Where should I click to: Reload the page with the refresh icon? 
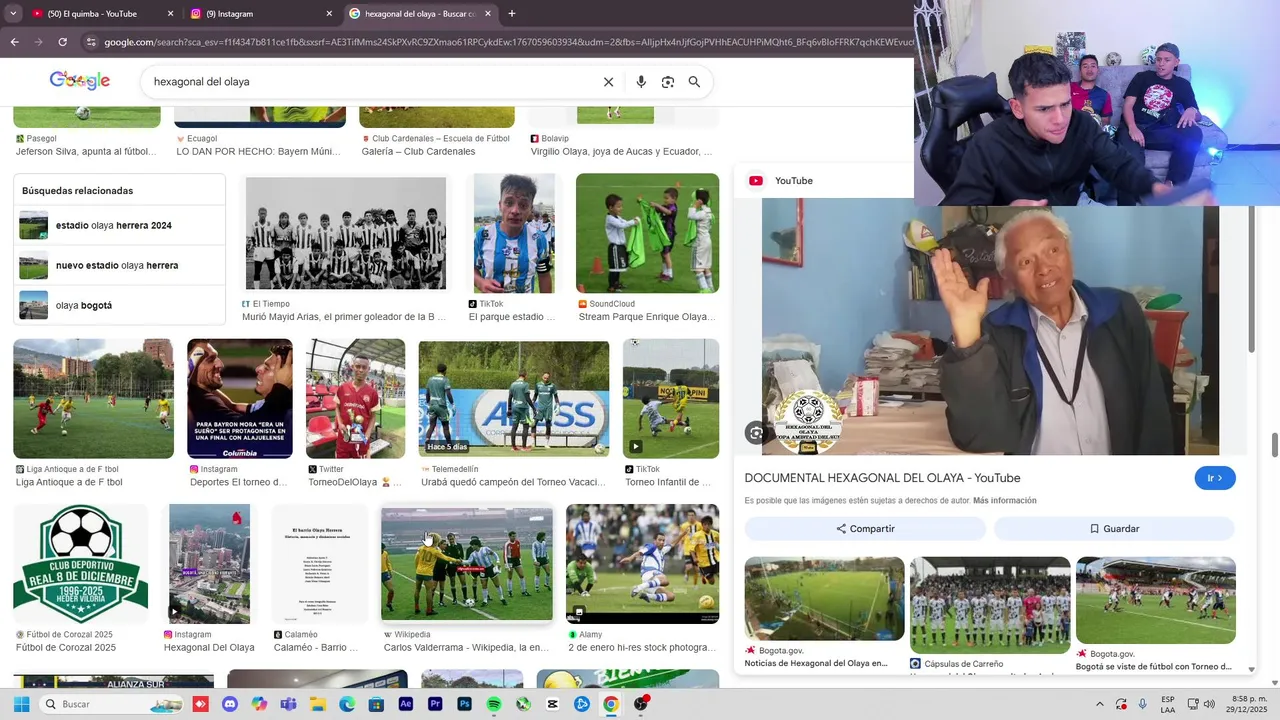pyautogui.click(x=62, y=42)
